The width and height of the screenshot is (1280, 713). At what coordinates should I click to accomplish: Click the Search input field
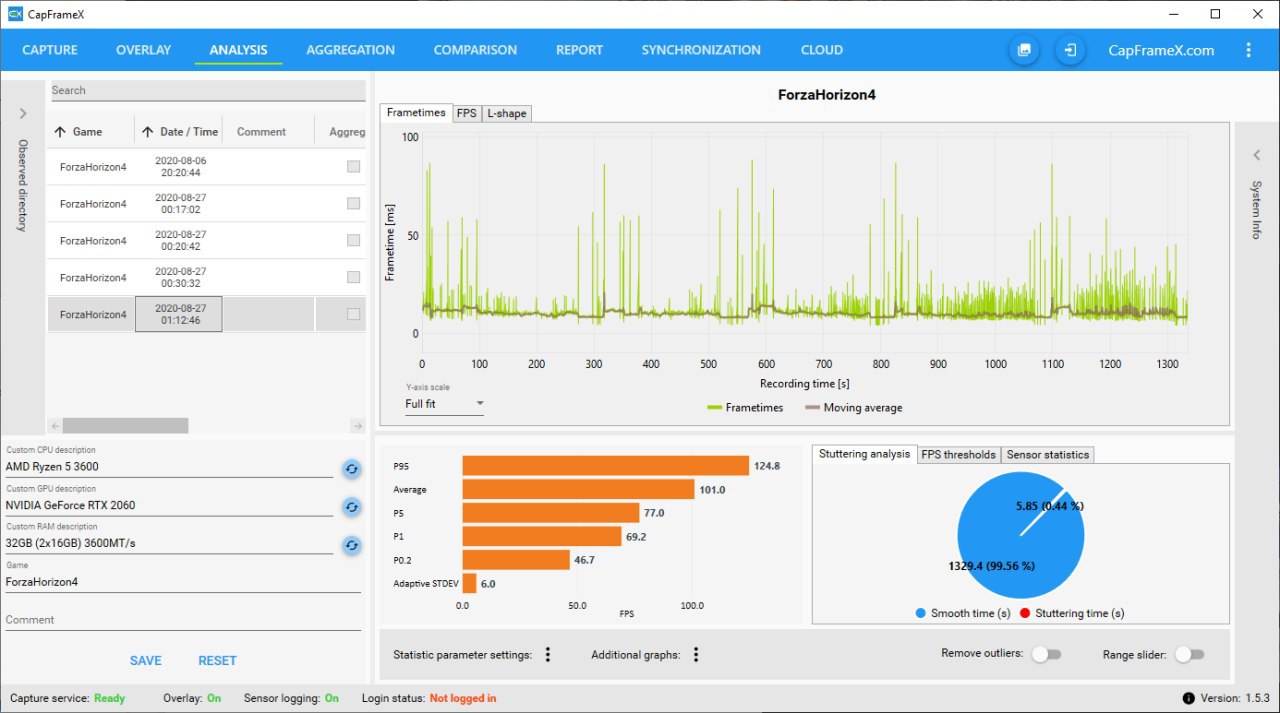click(x=208, y=91)
